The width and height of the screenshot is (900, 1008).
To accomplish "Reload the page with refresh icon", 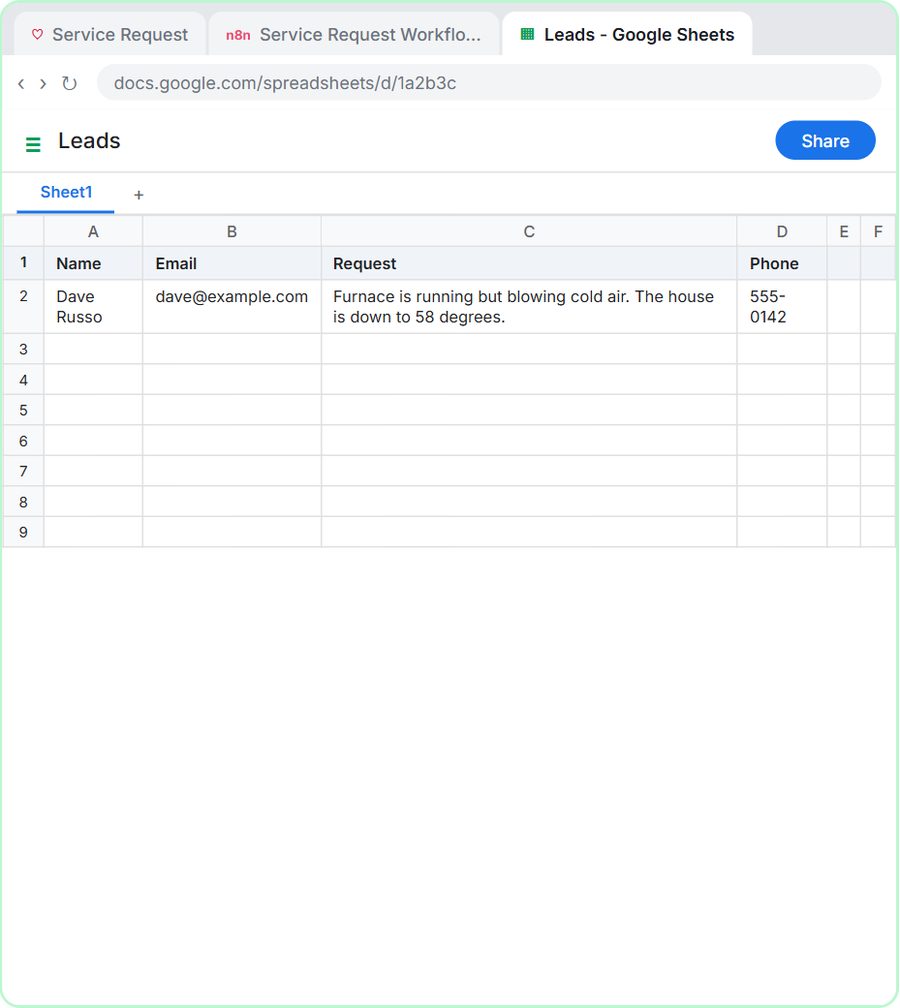I will pyautogui.click(x=69, y=84).
